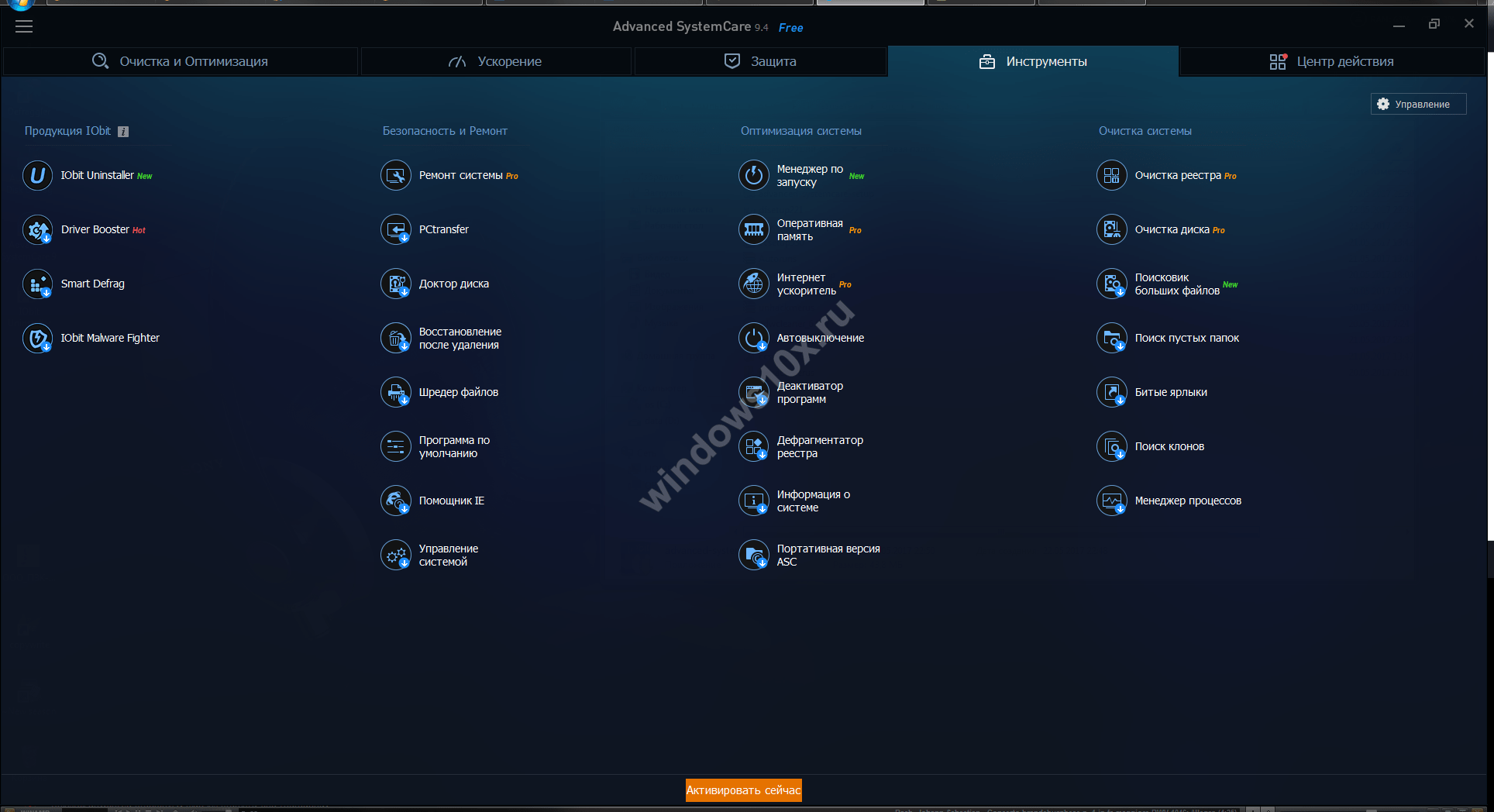
Task: Click the PCtransfer icon
Action: [395, 229]
